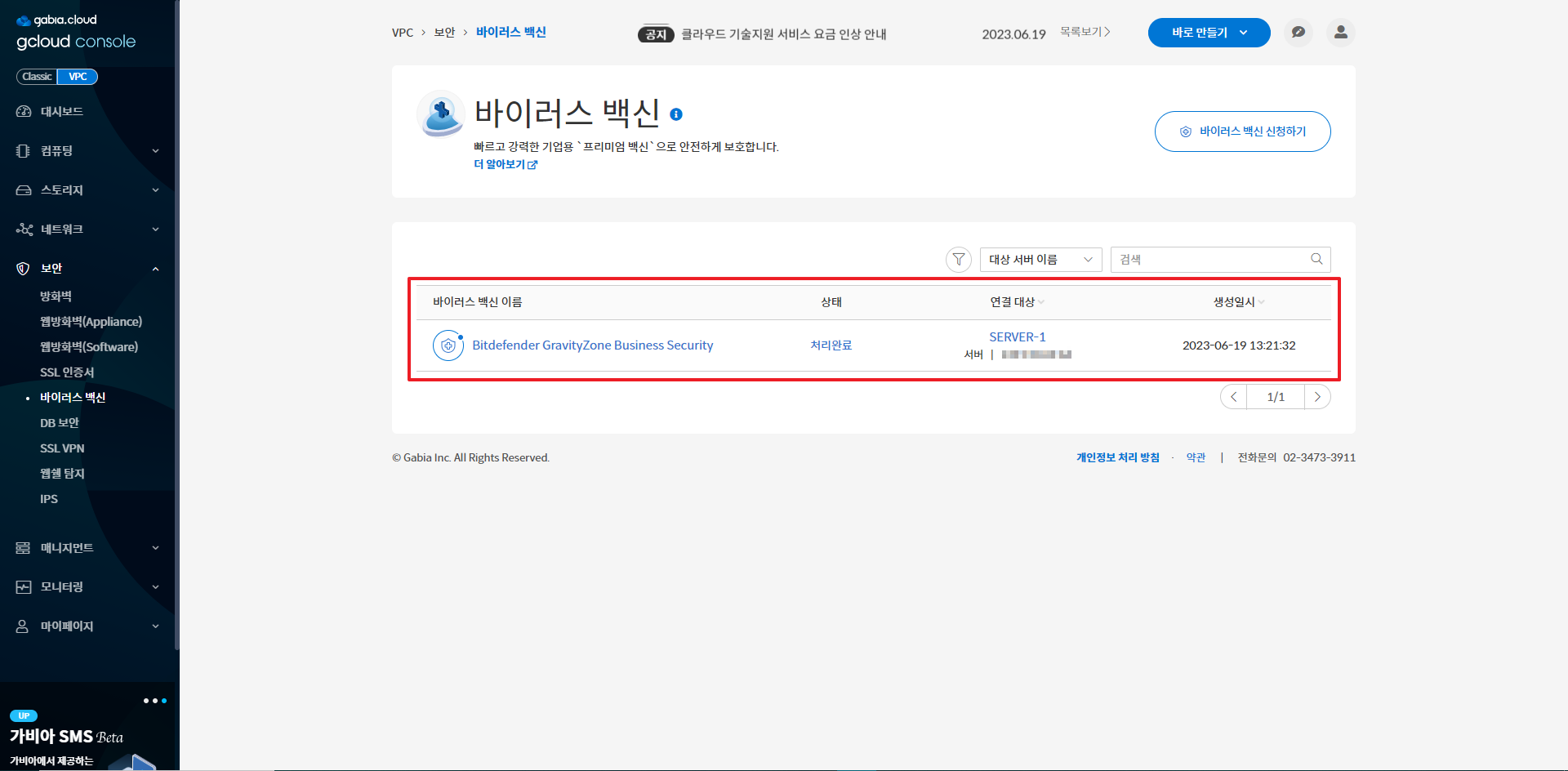Select 방화벽 in the sidebar
The width and height of the screenshot is (1568, 771).
pos(56,296)
